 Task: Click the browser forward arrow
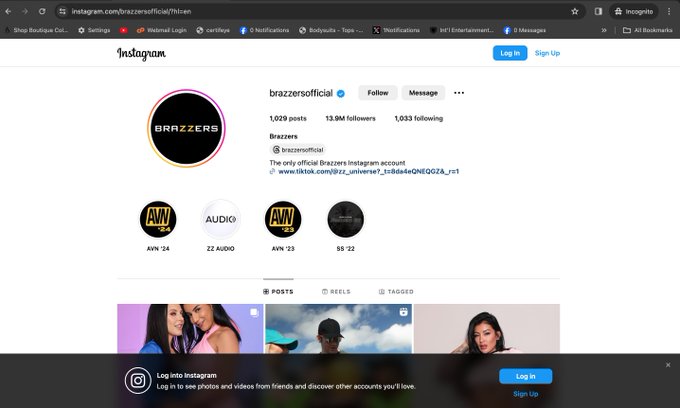pyautogui.click(x=25, y=11)
